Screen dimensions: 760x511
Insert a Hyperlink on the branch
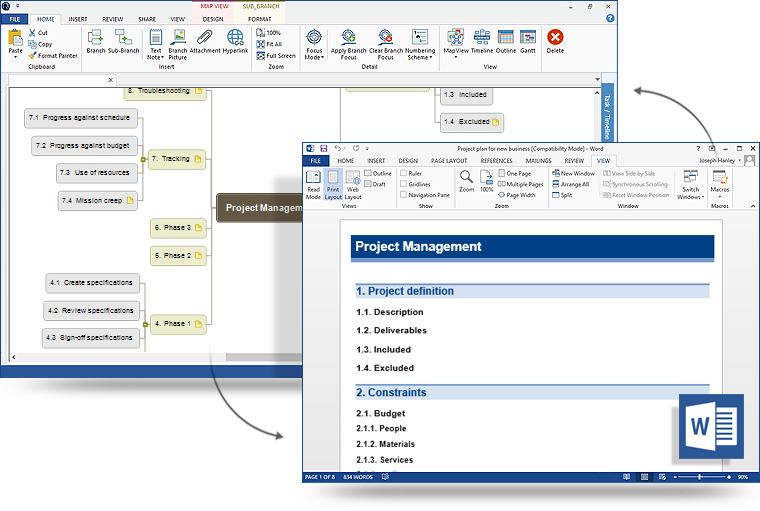235,41
